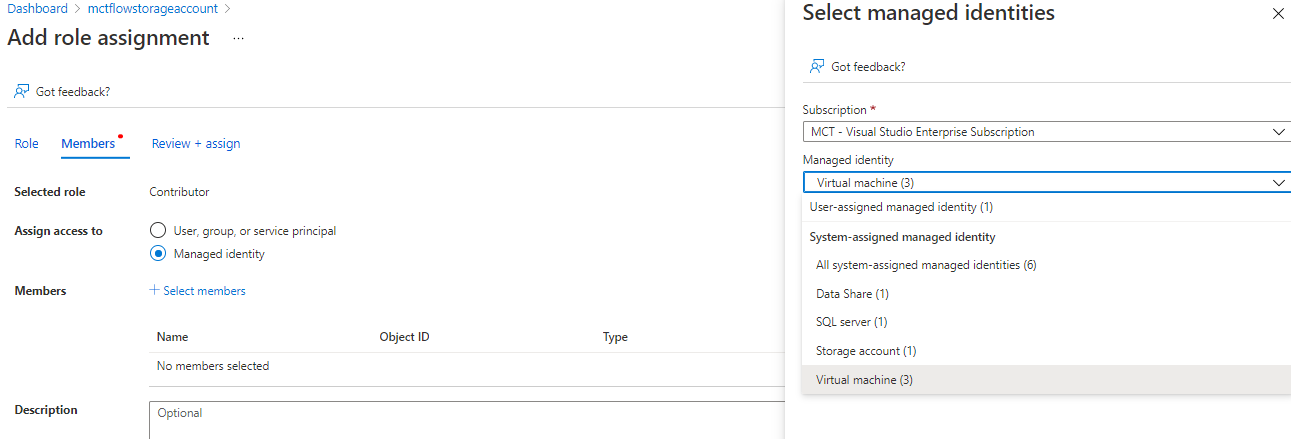Open the ellipsis menu beside Add role assignment
This screenshot has width=1291, height=439.
(x=238, y=38)
